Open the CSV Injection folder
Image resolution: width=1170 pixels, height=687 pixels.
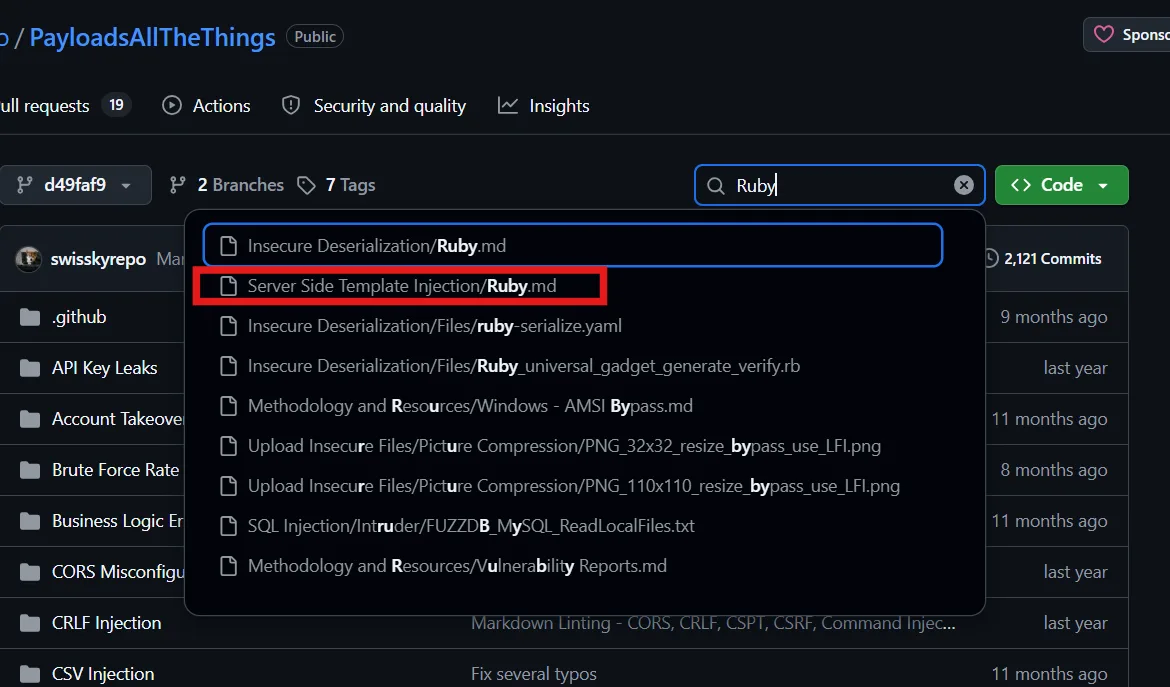pyautogui.click(x=103, y=674)
